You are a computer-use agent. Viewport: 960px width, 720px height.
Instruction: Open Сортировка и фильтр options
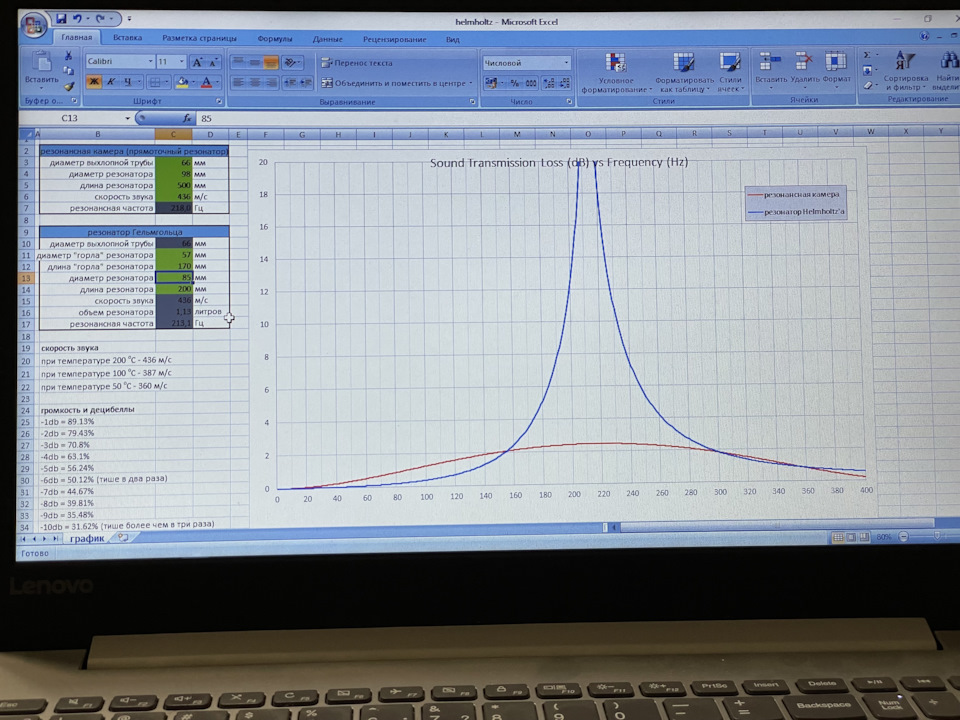[906, 72]
